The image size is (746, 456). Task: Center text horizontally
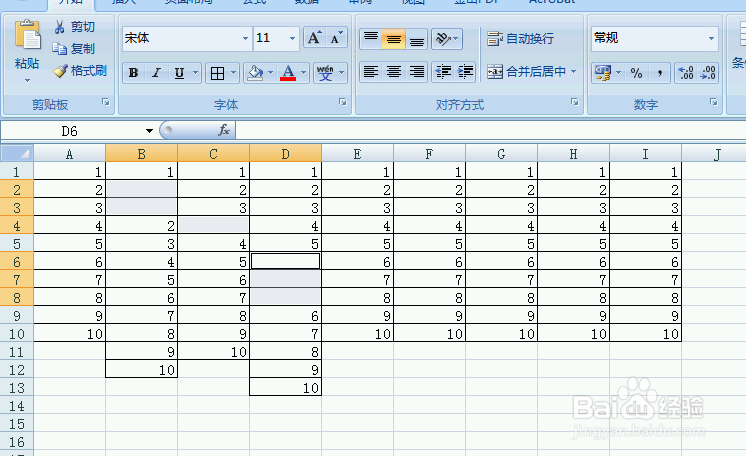[393, 72]
